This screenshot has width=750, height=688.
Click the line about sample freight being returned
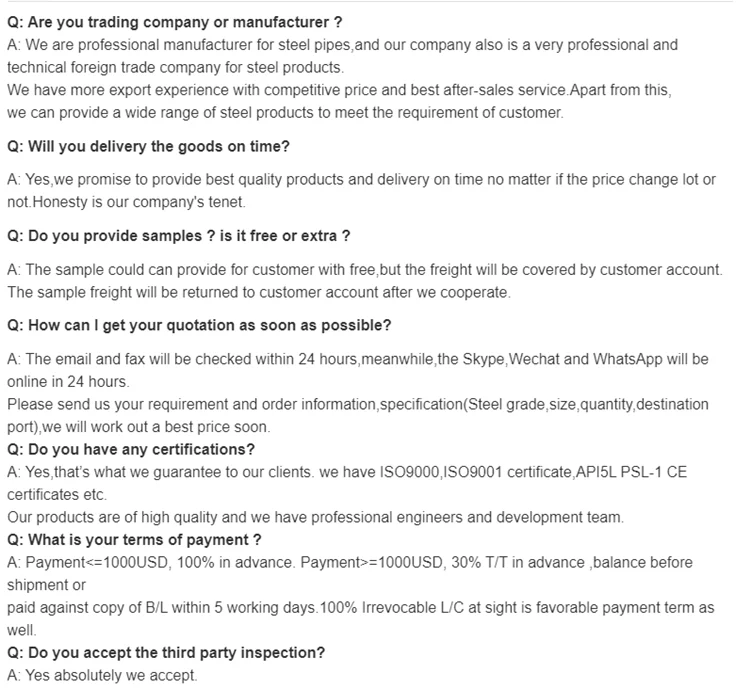tap(259, 292)
